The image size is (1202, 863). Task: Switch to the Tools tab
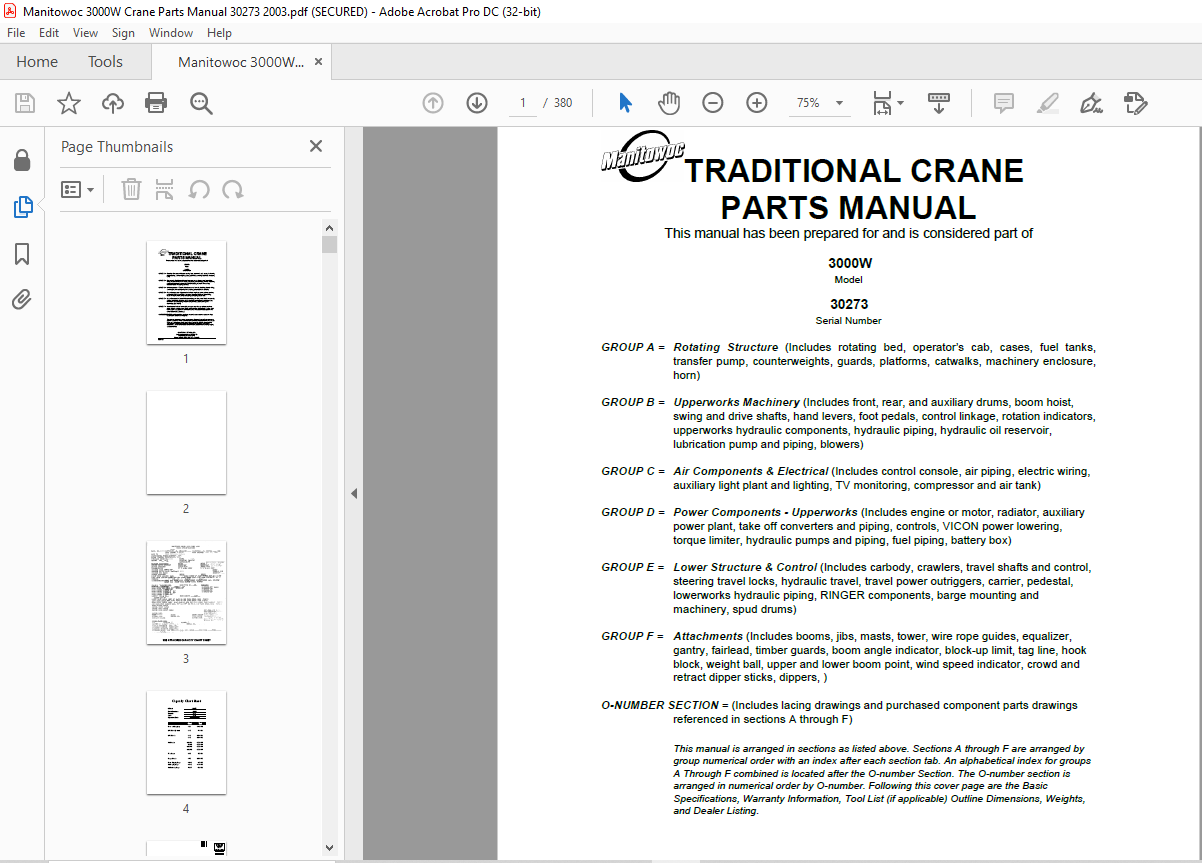(x=105, y=62)
